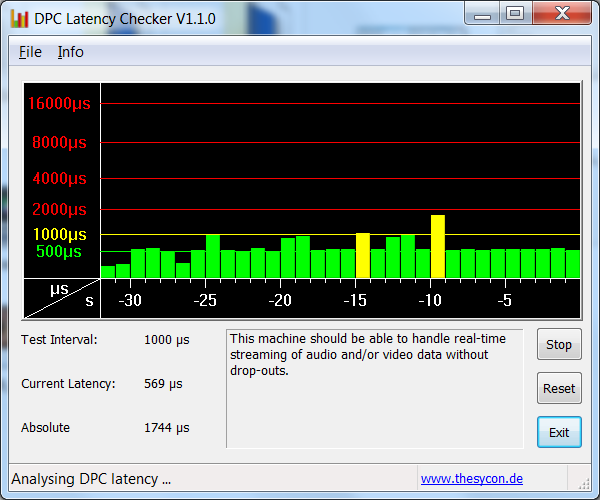Click the -30 time axis label
Screen dimensions: 600x500
[130, 300]
